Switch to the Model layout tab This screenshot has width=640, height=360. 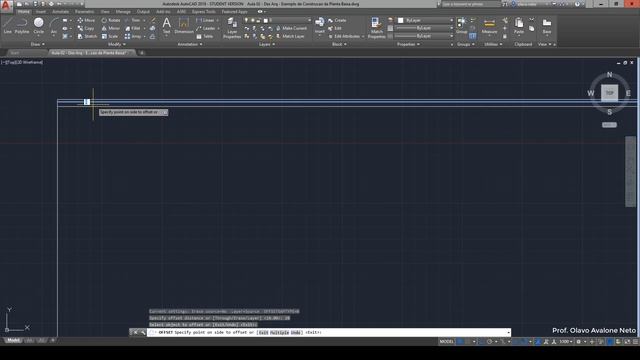pyautogui.click(x=13, y=340)
